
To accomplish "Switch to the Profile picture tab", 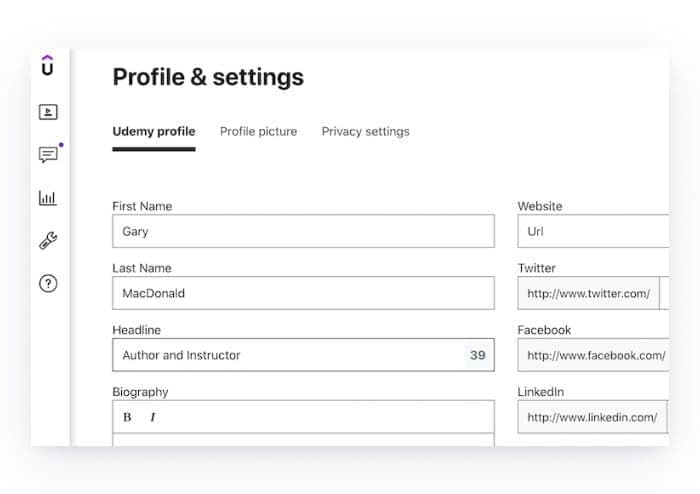I will [258, 132].
